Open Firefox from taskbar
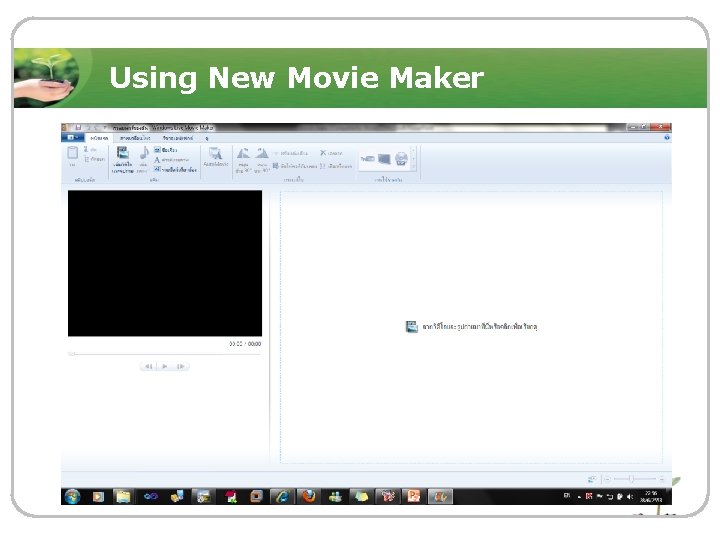The image size is (720, 540). [309, 496]
